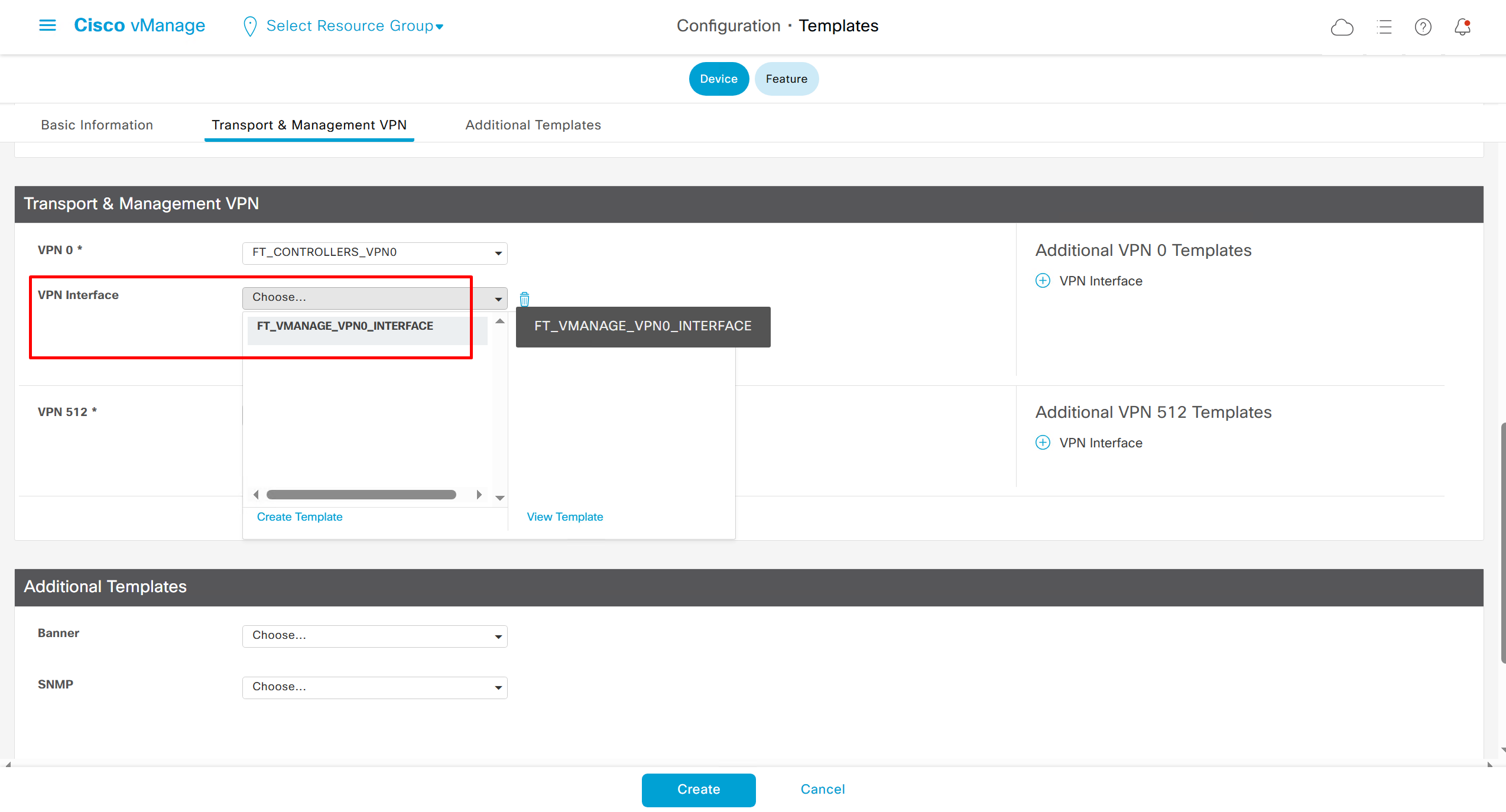This screenshot has height=812, width=1506.
Task: Open the notifications bell
Action: pos(1462,27)
